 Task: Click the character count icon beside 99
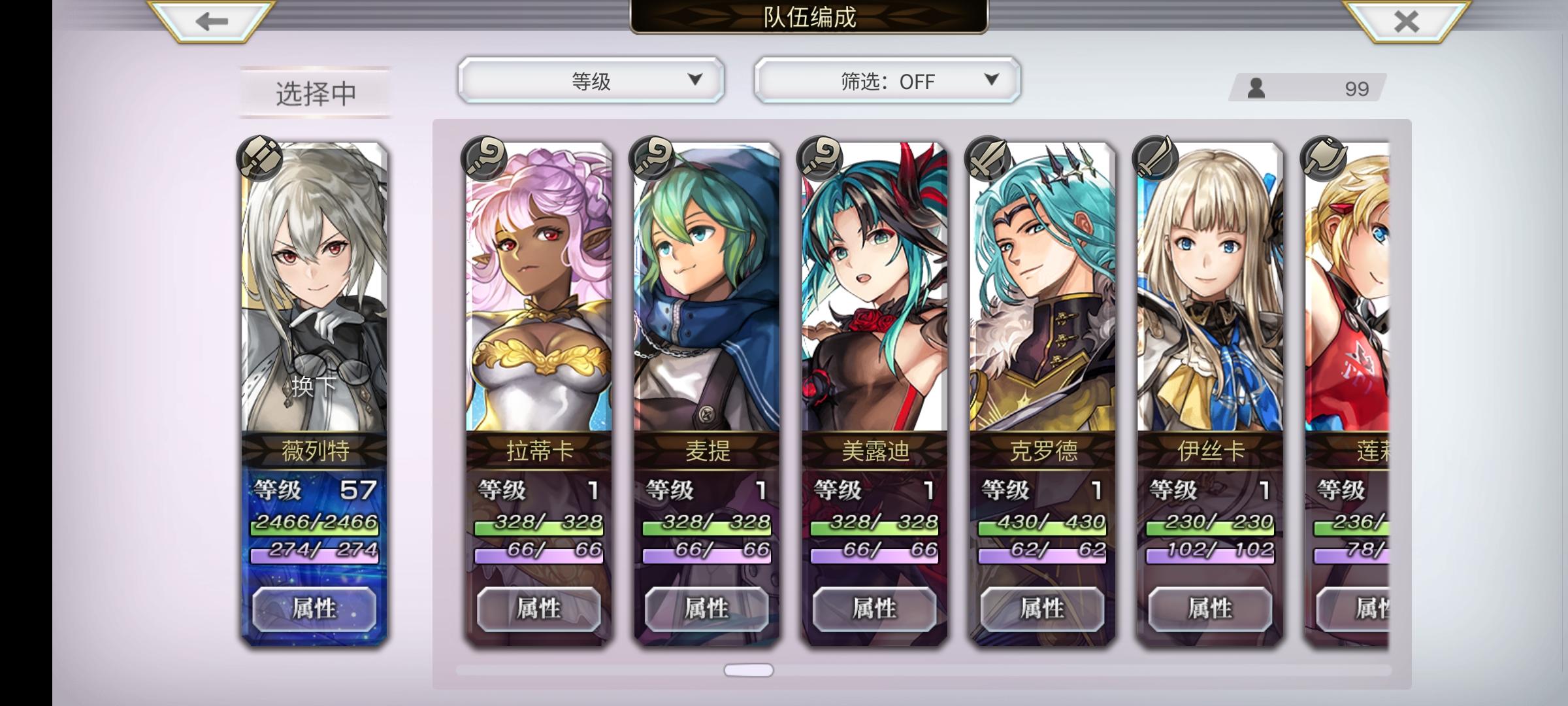point(1256,88)
